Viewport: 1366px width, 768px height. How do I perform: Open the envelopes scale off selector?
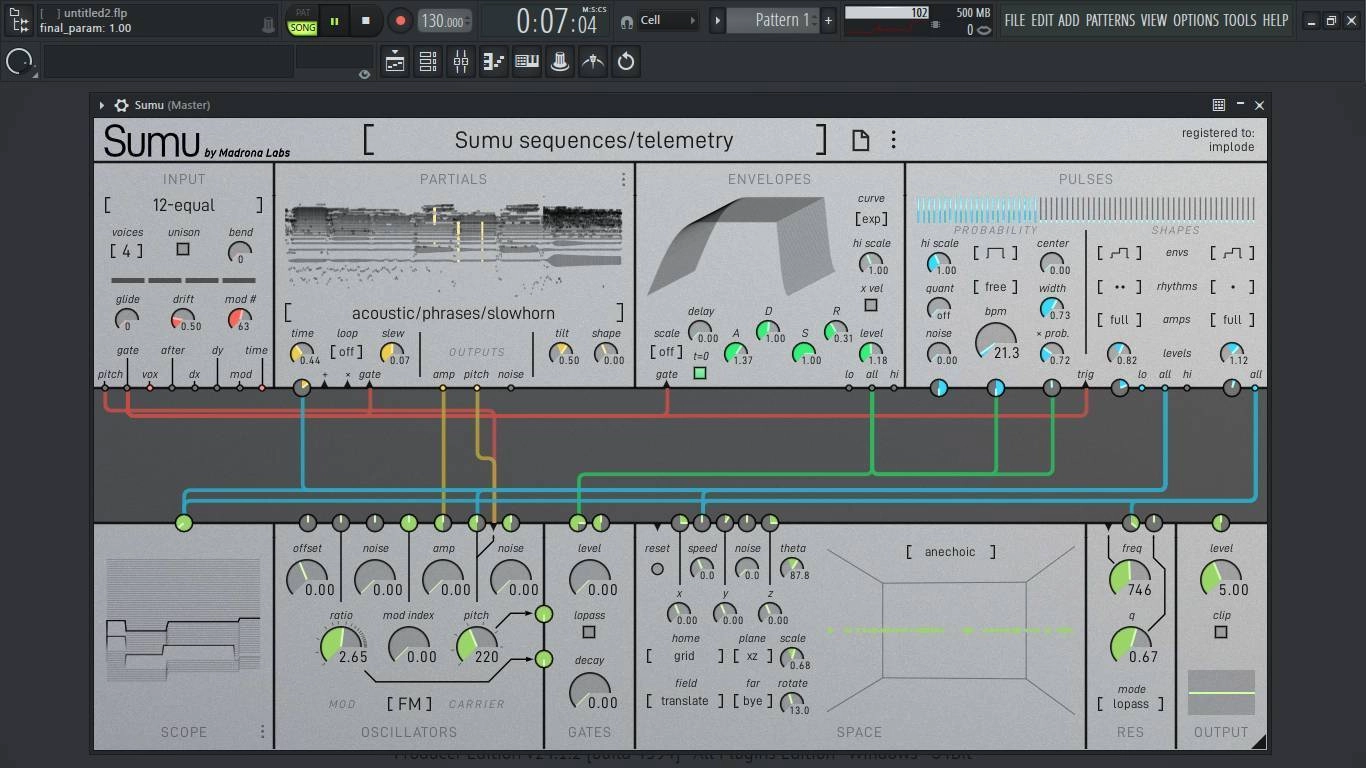[667, 351]
